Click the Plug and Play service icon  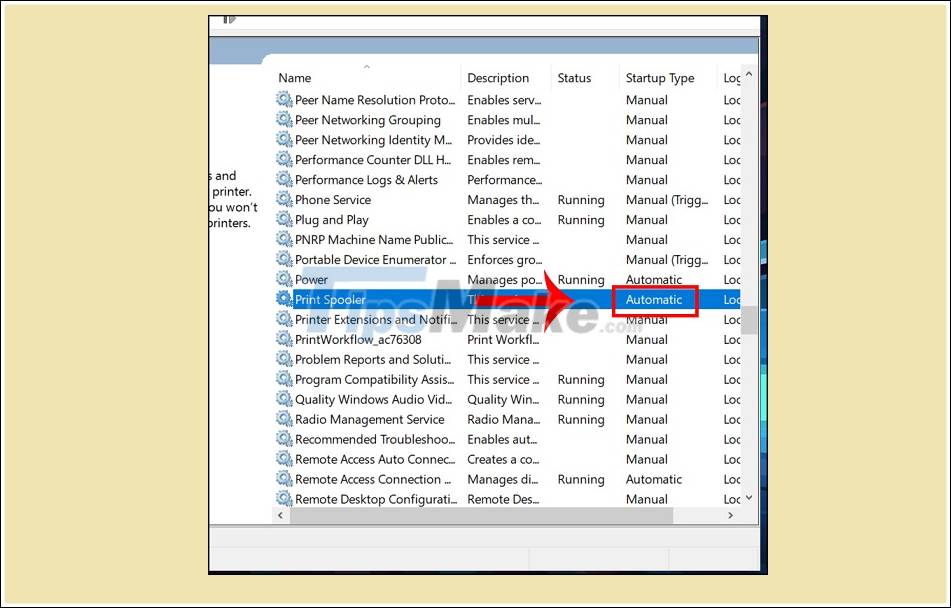283,219
